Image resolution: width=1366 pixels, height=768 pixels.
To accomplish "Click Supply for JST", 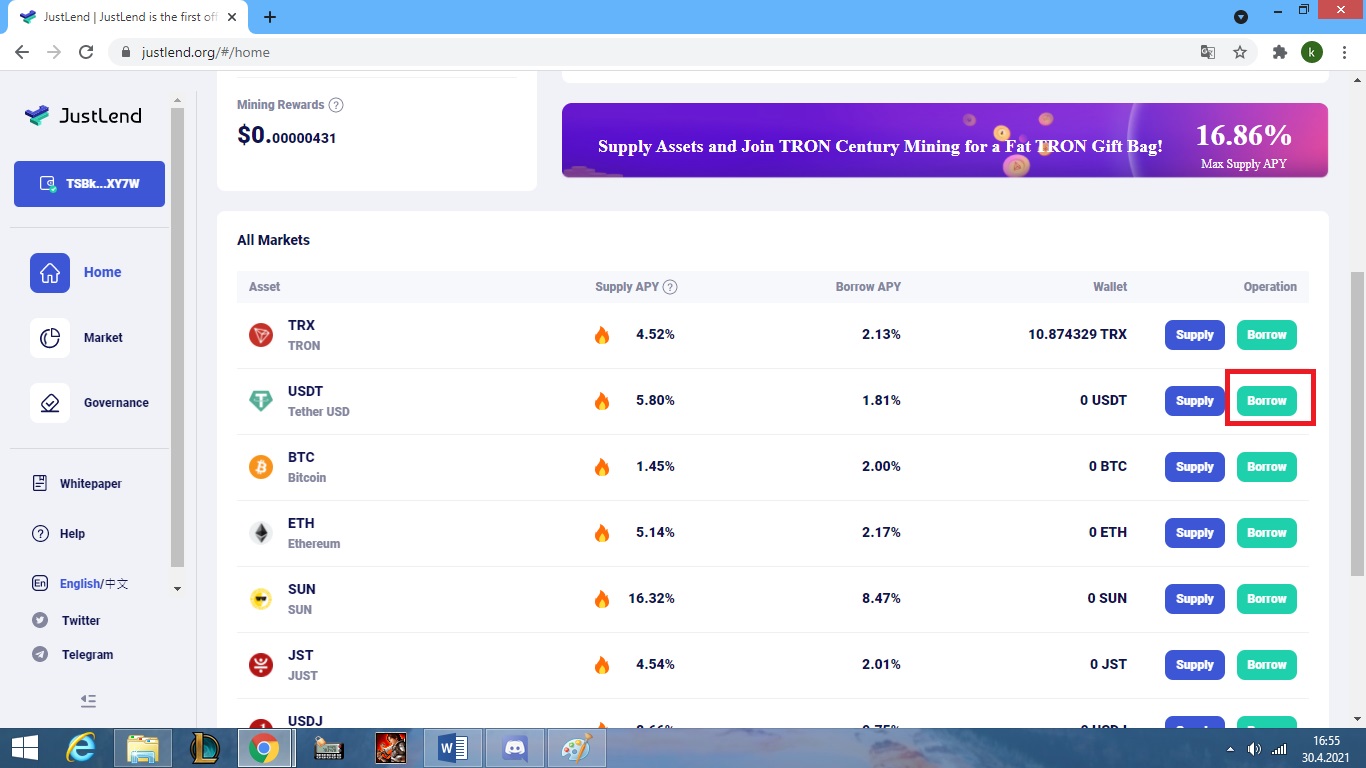I will click(x=1195, y=665).
